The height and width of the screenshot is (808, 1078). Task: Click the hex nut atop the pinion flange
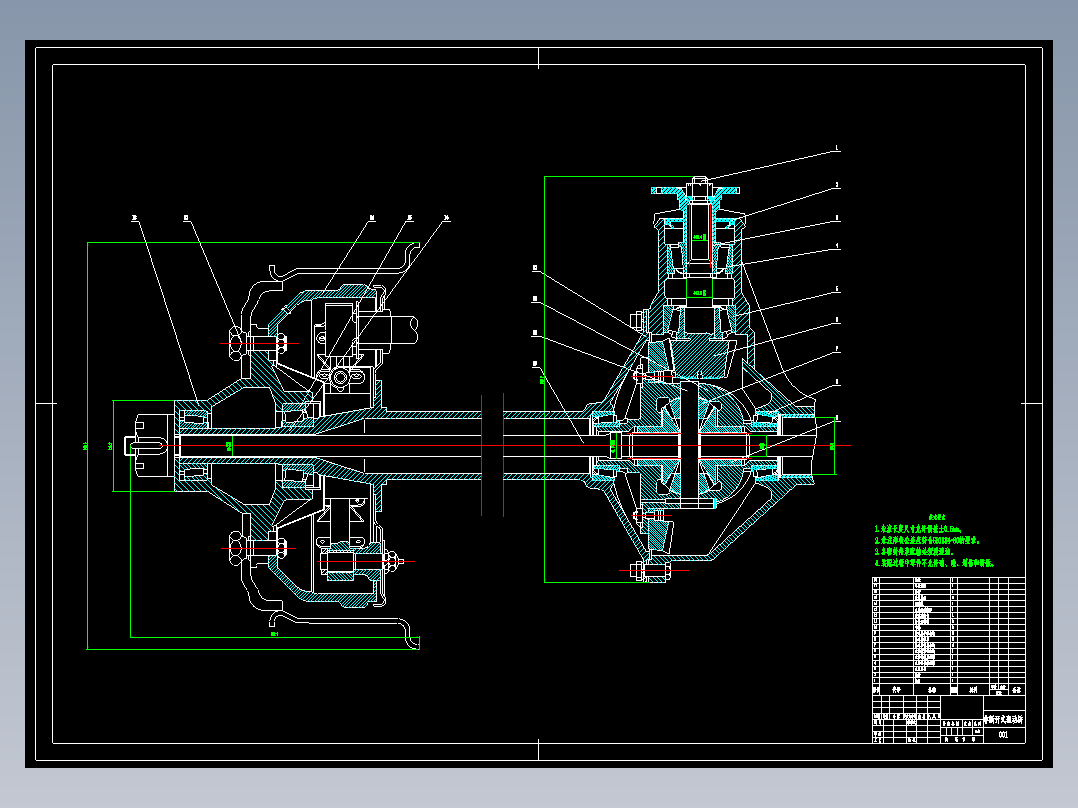tap(699, 182)
